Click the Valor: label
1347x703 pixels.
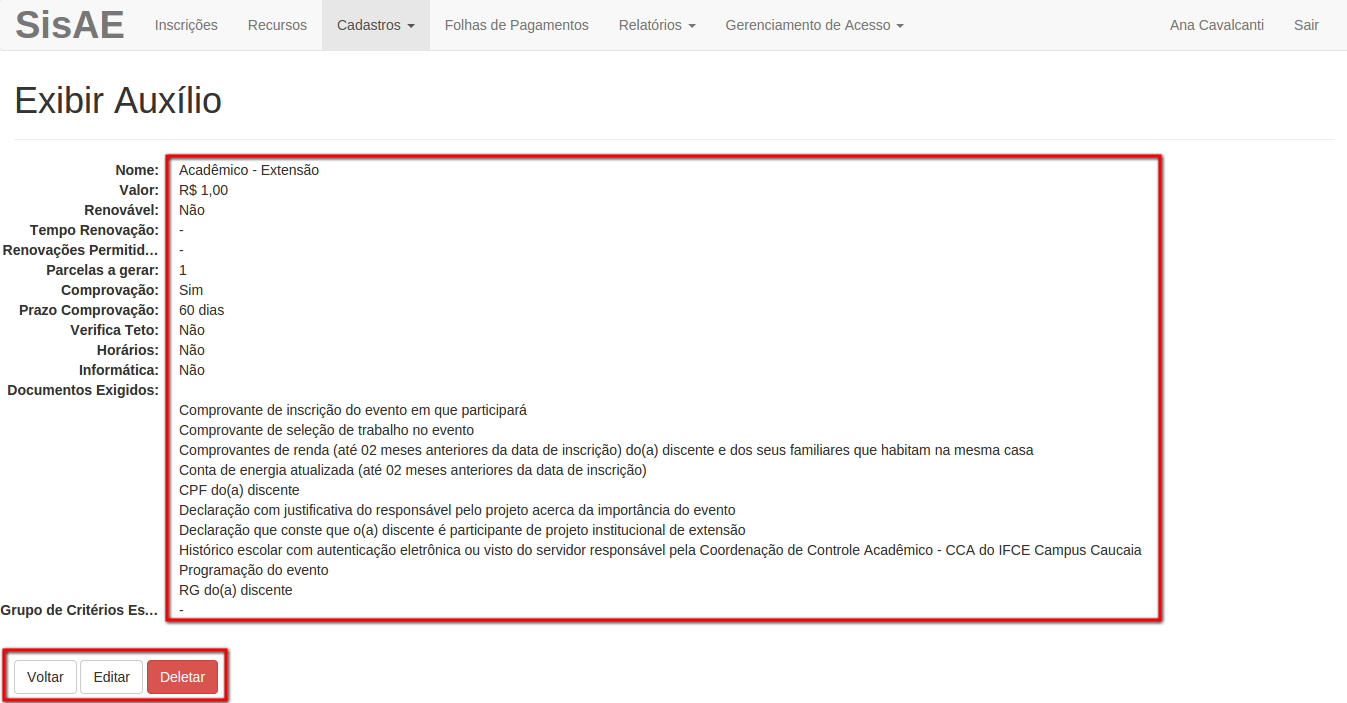point(139,190)
